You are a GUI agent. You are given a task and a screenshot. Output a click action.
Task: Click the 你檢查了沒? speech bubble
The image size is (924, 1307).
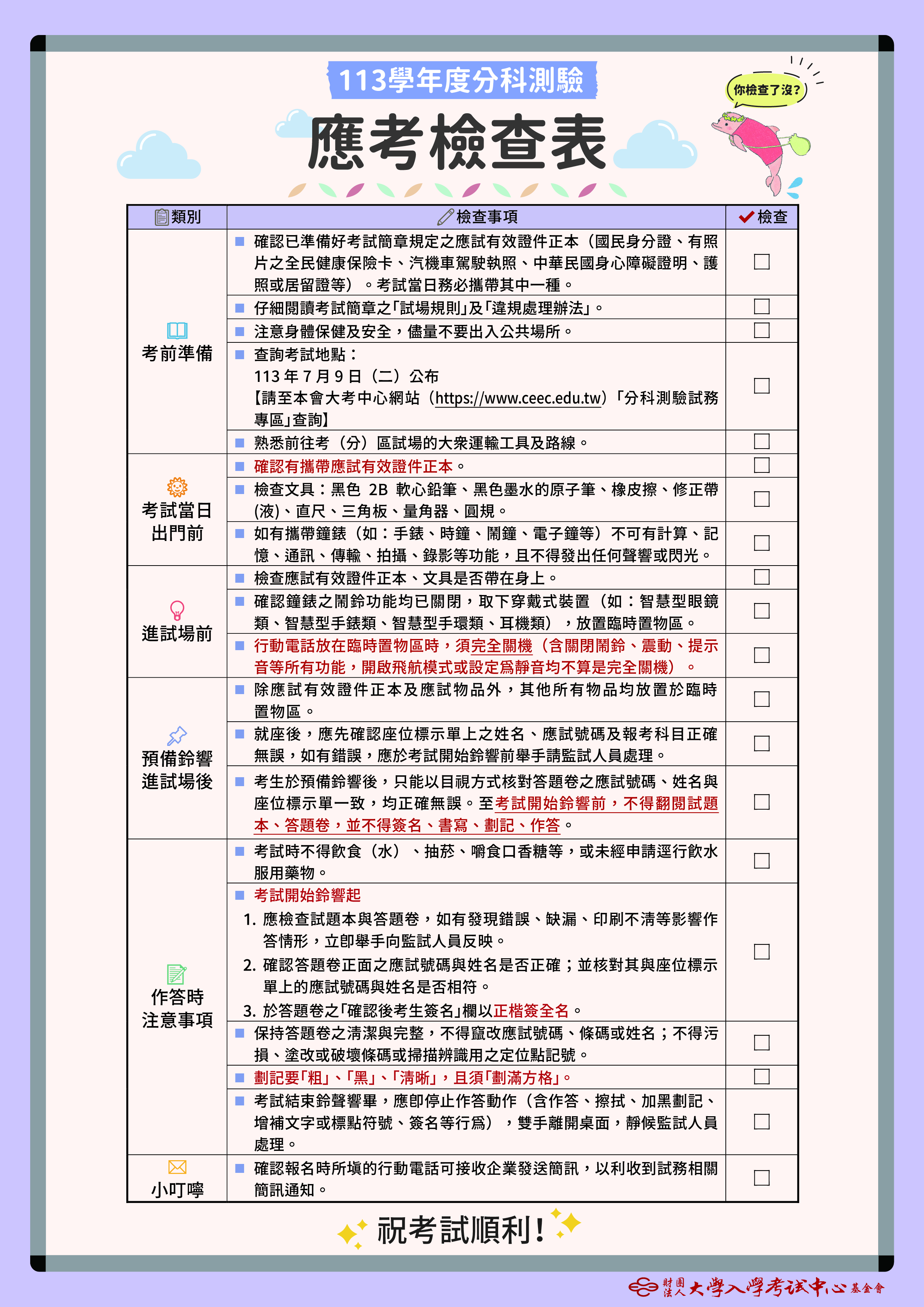coord(766,90)
